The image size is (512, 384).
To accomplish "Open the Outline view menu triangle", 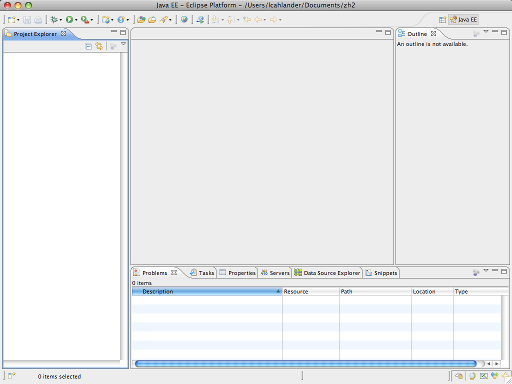I will pos(486,32).
